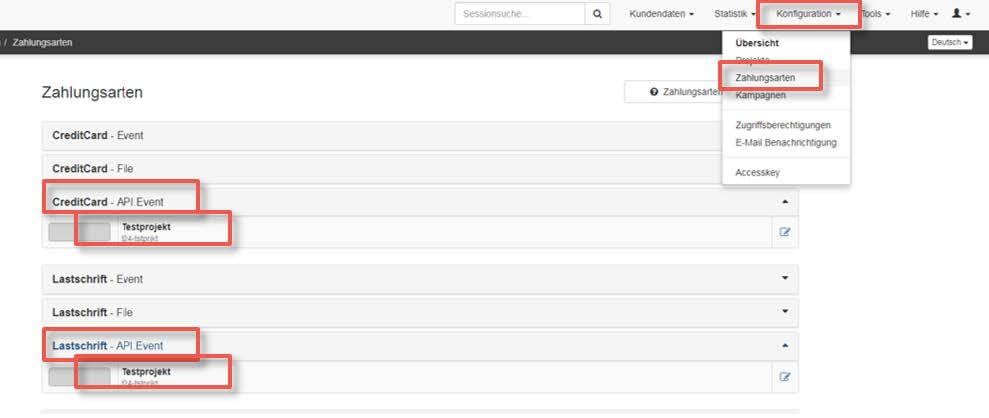Click the Accesskey menu entry
Screen dimensions: 989x418
(757, 172)
